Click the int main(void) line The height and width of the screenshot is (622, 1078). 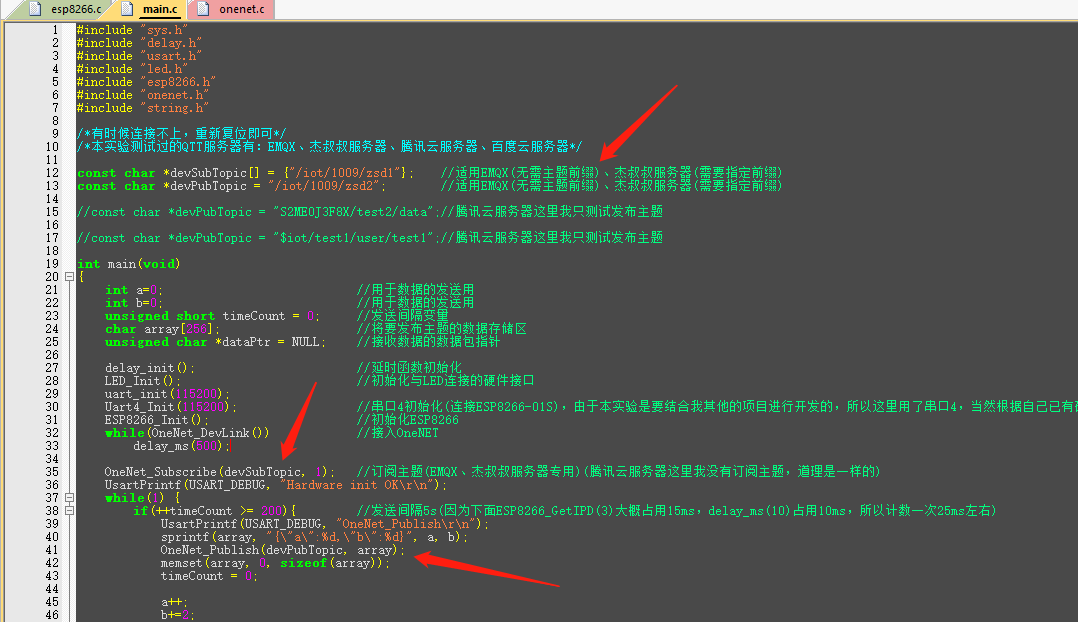tap(129, 264)
